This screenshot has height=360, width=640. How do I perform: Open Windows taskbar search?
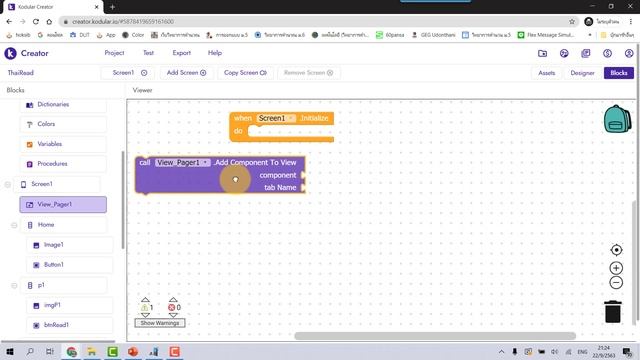pos(30,351)
